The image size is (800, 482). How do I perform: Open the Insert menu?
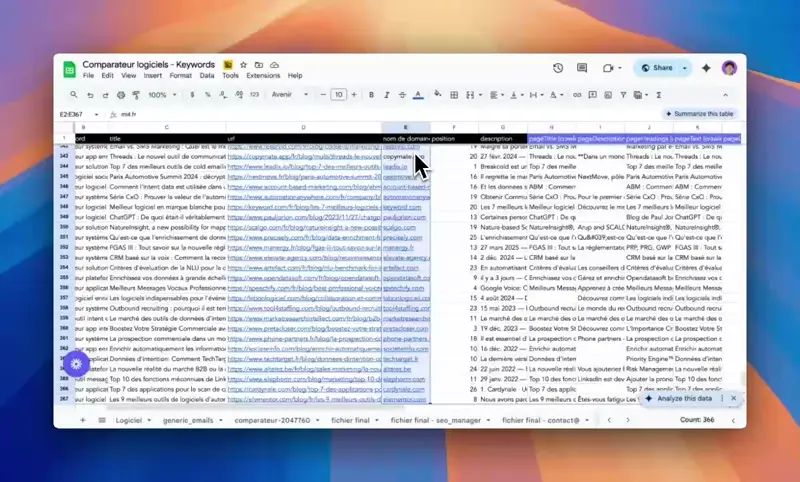(153, 75)
